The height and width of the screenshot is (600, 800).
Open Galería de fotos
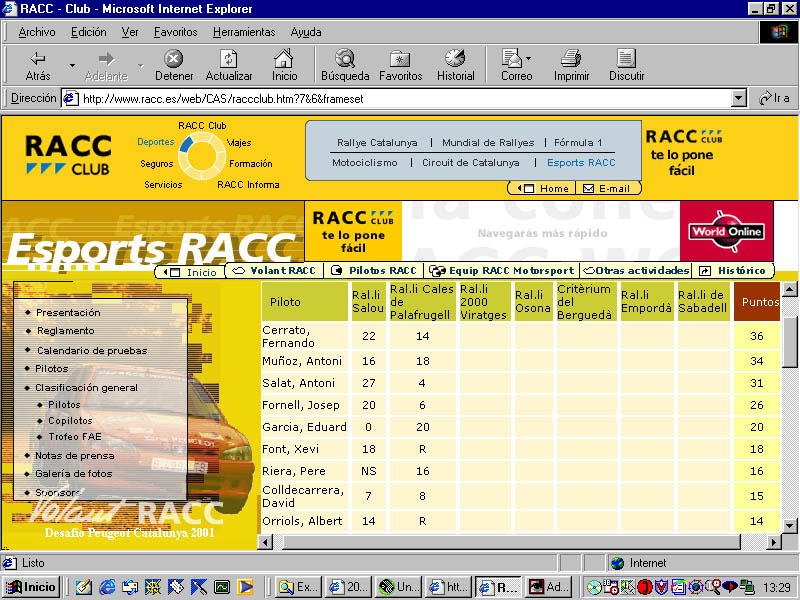coord(73,473)
